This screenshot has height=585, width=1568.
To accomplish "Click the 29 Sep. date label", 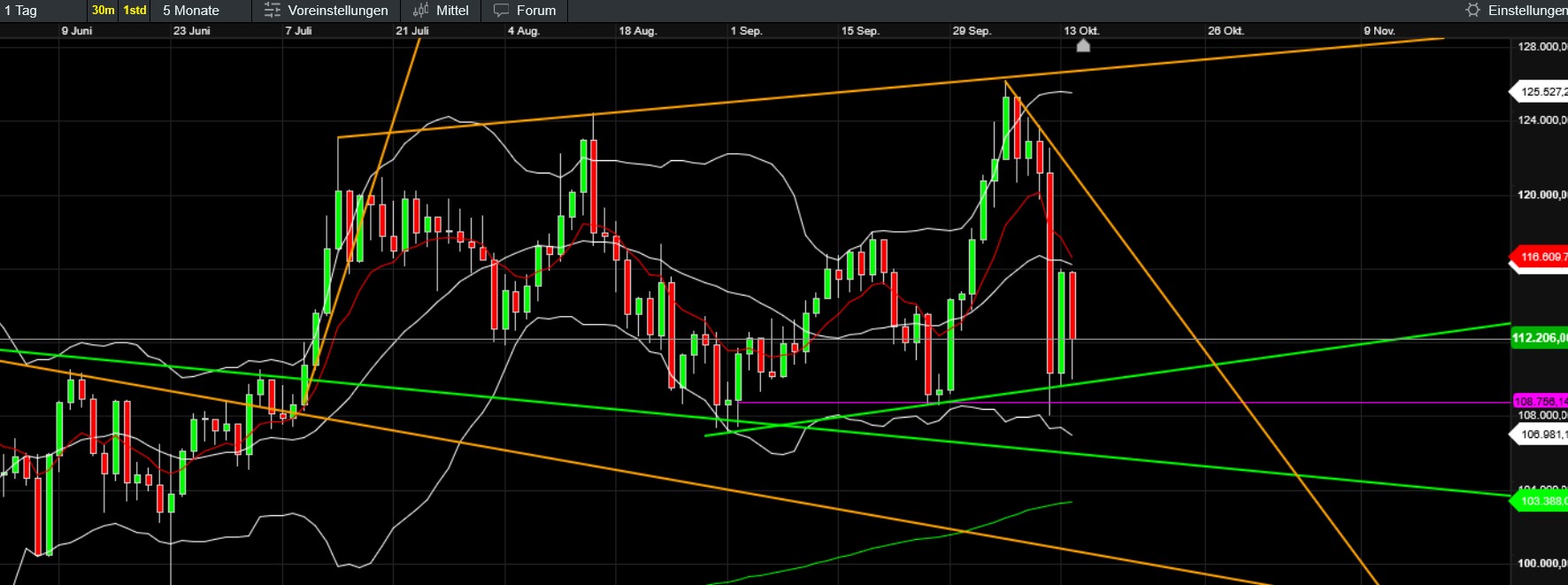I will (x=972, y=31).
